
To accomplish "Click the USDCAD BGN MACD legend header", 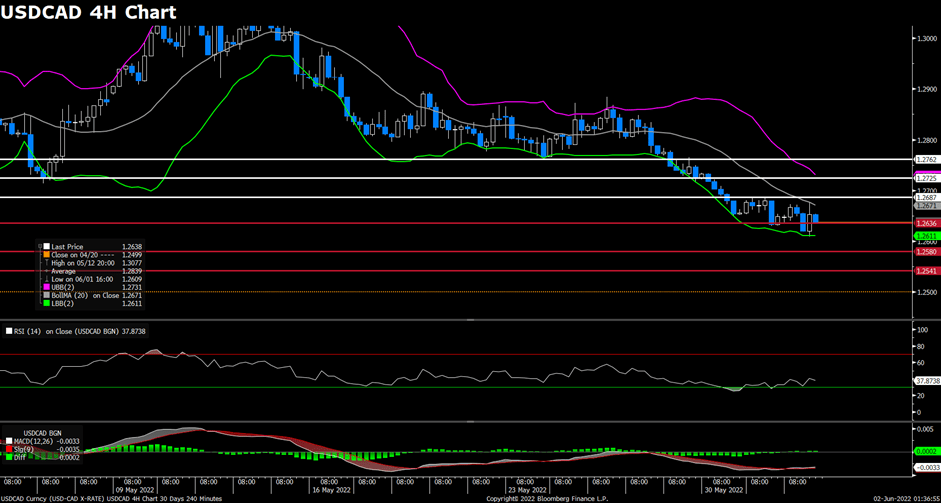I will click(x=42, y=433).
